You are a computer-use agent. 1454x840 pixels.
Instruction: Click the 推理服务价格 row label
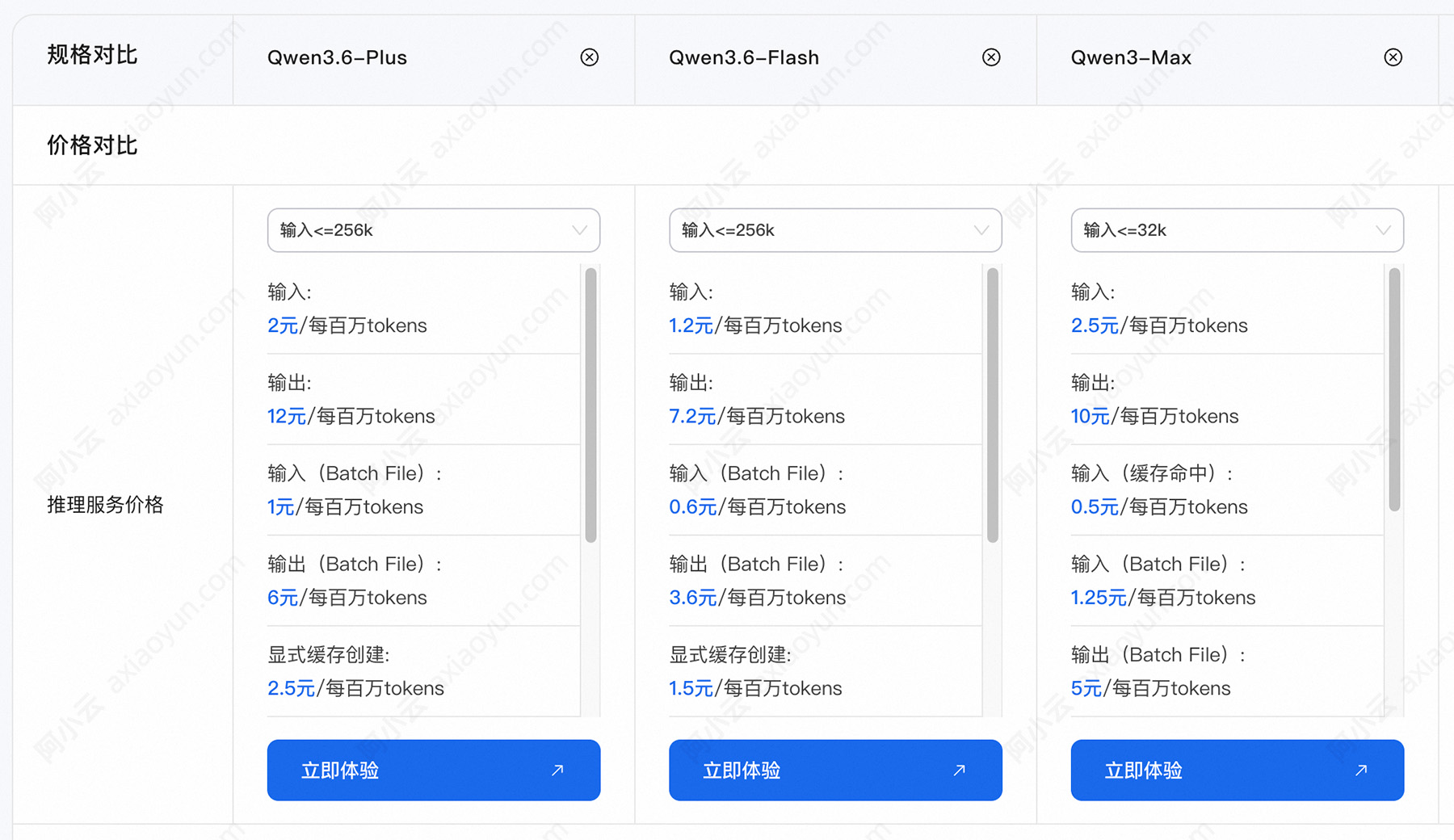pyautogui.click(x=105, y=505)
